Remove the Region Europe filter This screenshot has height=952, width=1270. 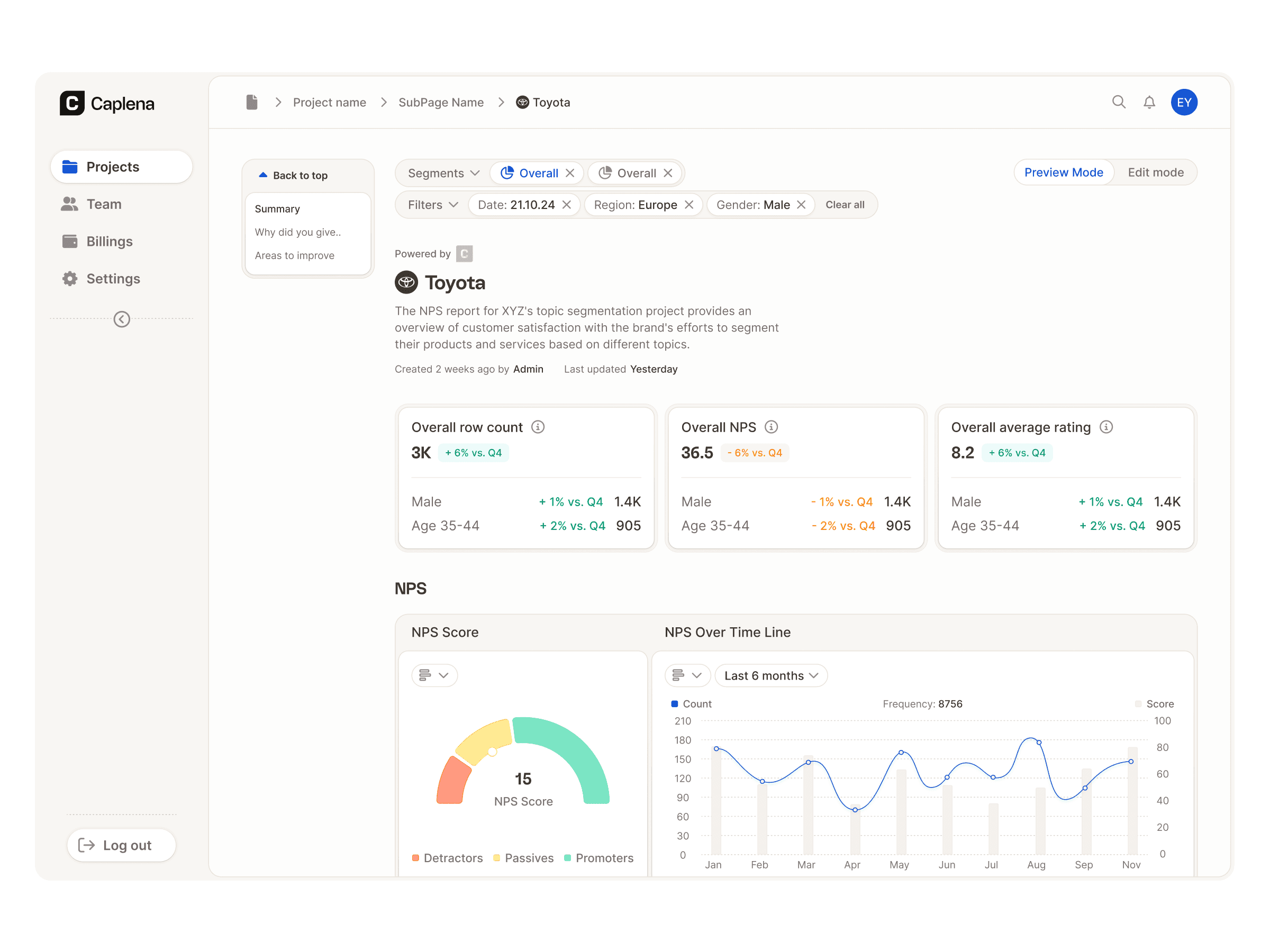[x=689, y=205]
